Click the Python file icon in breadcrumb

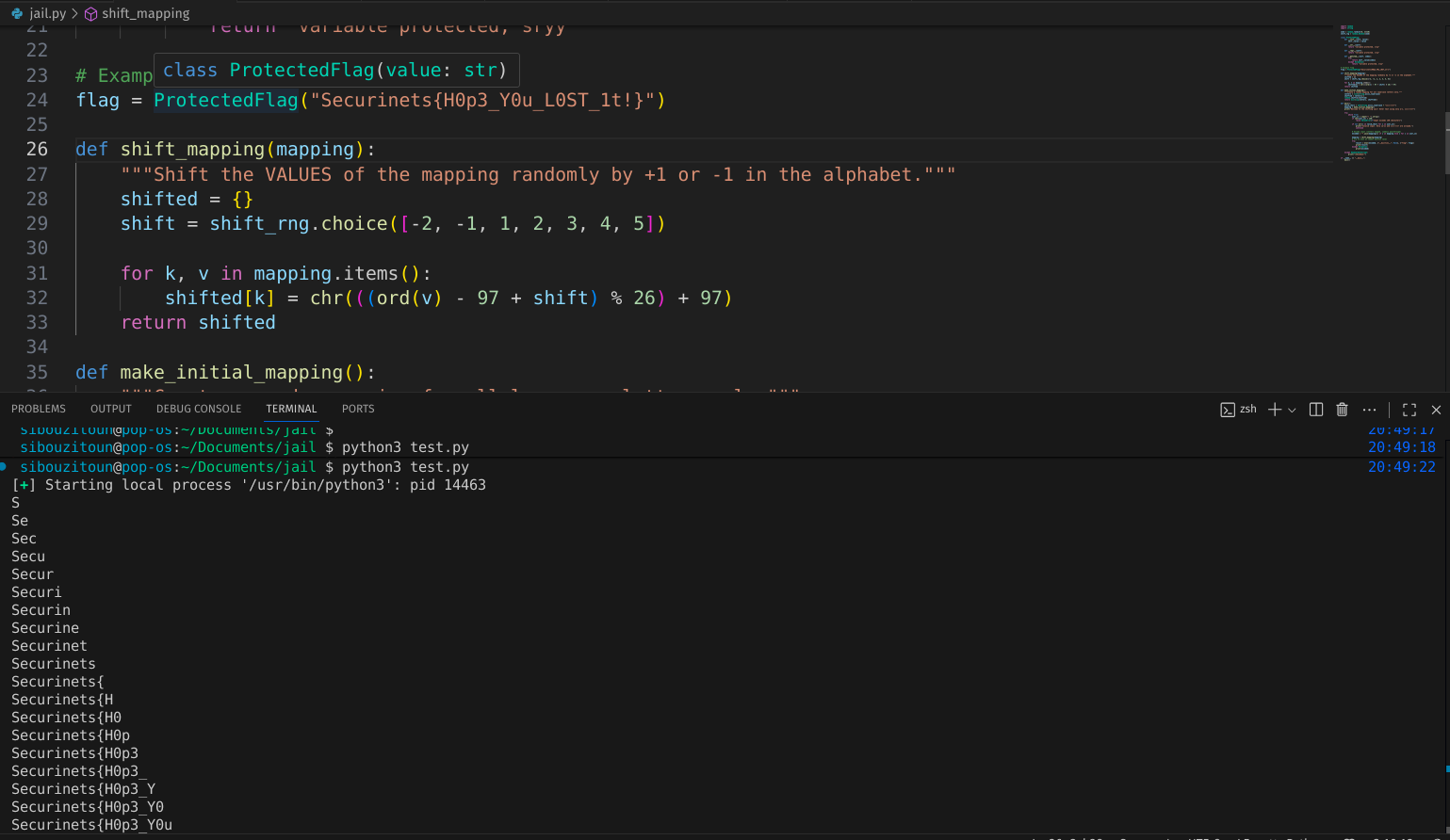(x=17, y=13)
